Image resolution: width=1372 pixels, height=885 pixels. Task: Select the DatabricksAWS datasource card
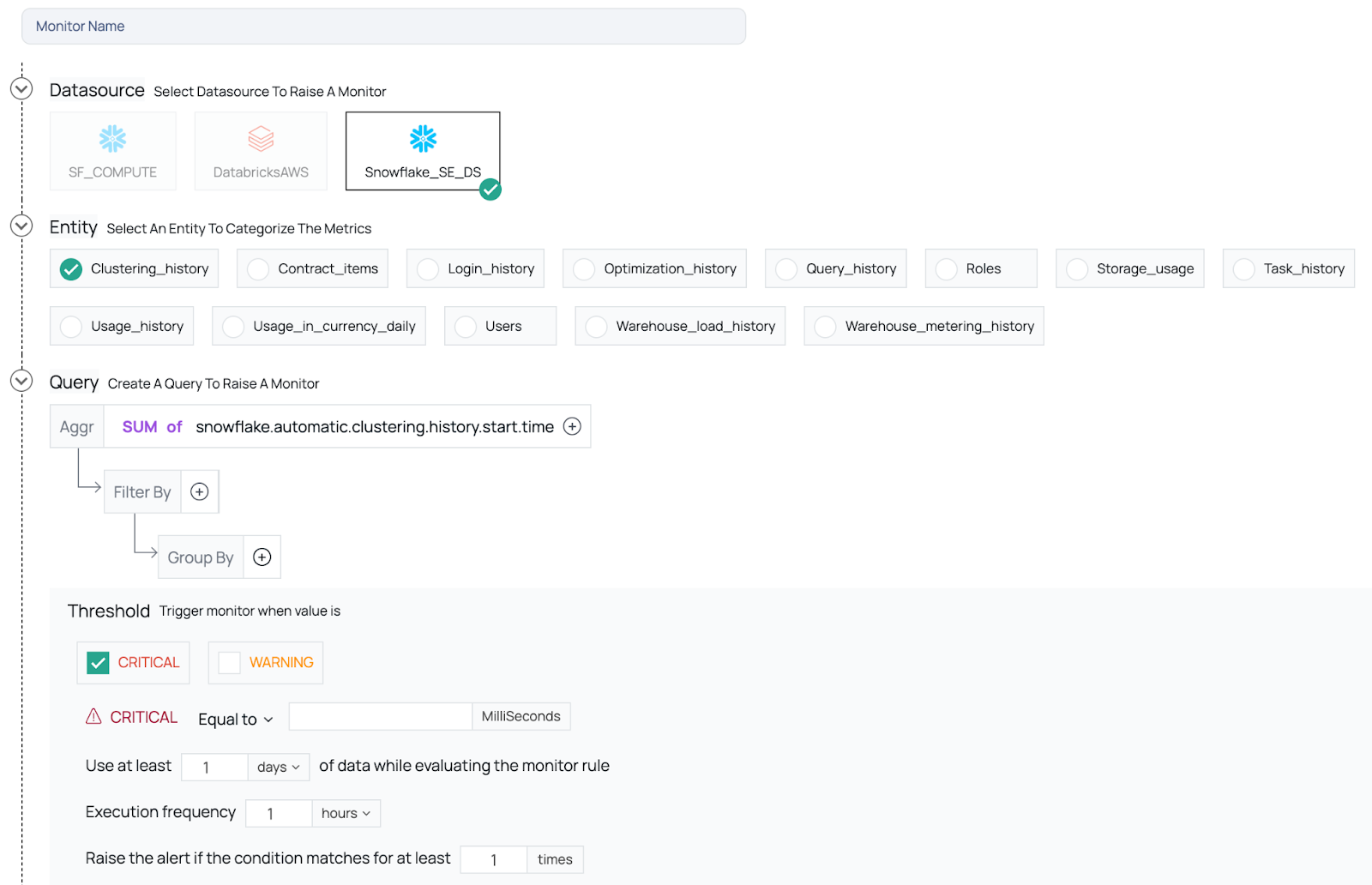coord(260,151)
